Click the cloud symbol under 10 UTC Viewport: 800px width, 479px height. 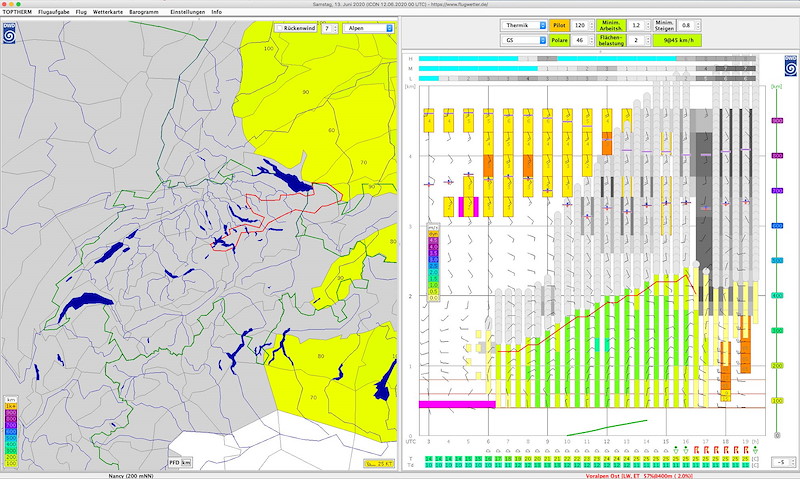click(x=567, y=450)
